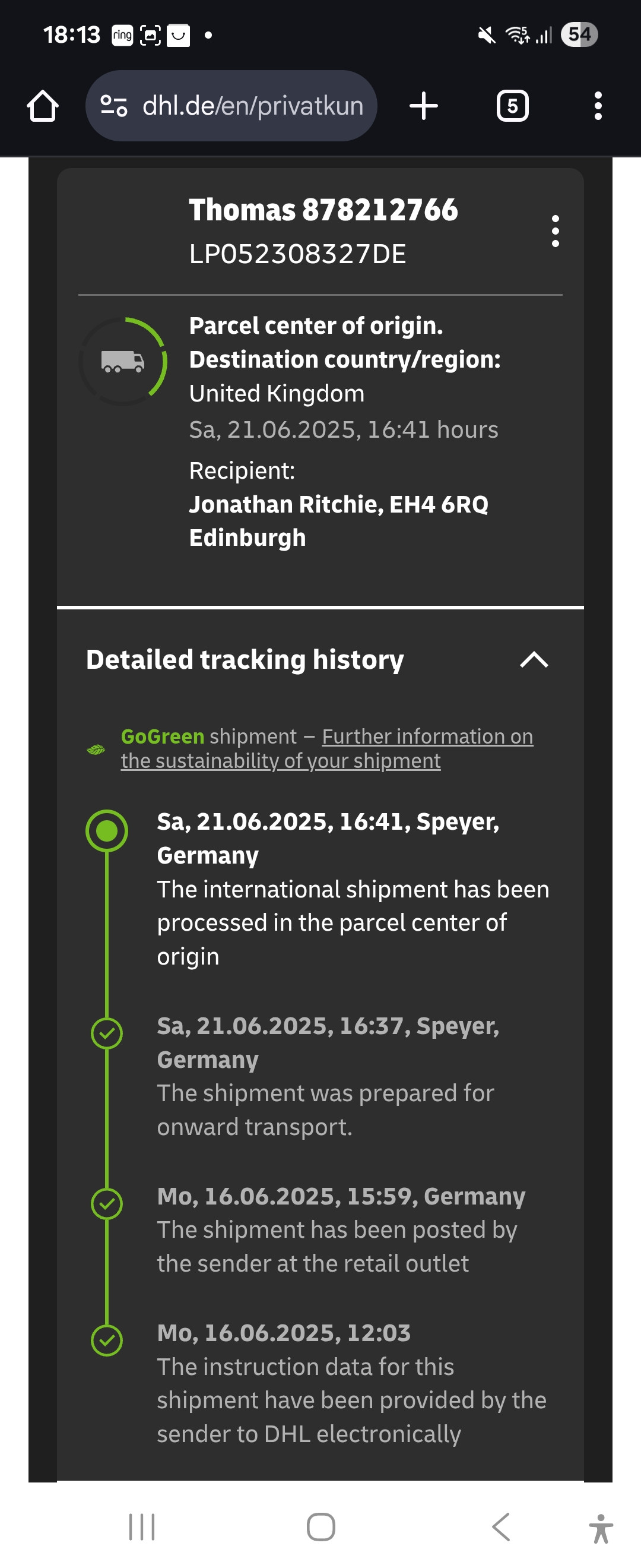Open the shipment options three-dot menu
This screenshot has width=641, height=1568.
click(x=554, y=230)
